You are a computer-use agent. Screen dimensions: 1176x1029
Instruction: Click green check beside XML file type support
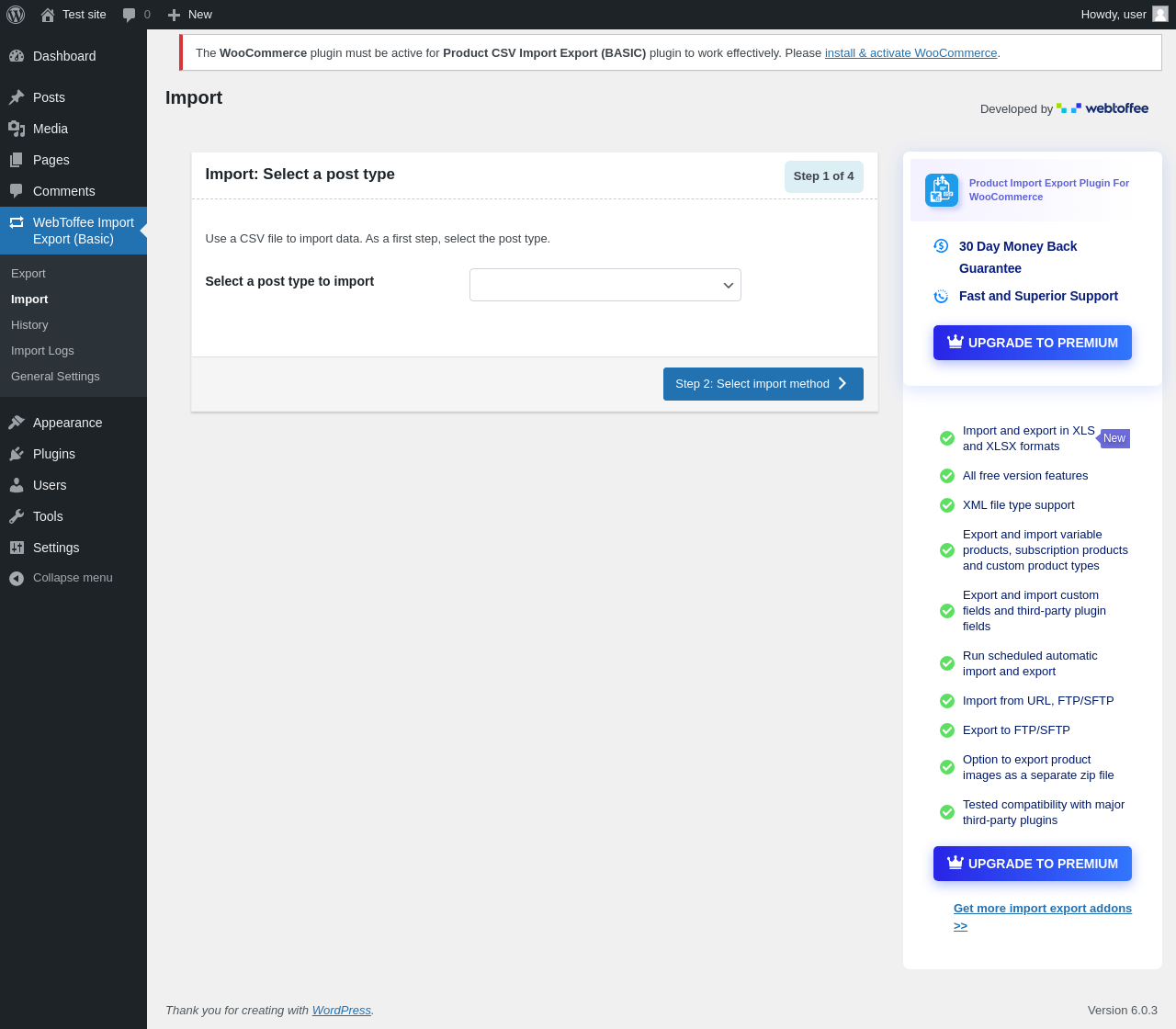coord(947,505)
